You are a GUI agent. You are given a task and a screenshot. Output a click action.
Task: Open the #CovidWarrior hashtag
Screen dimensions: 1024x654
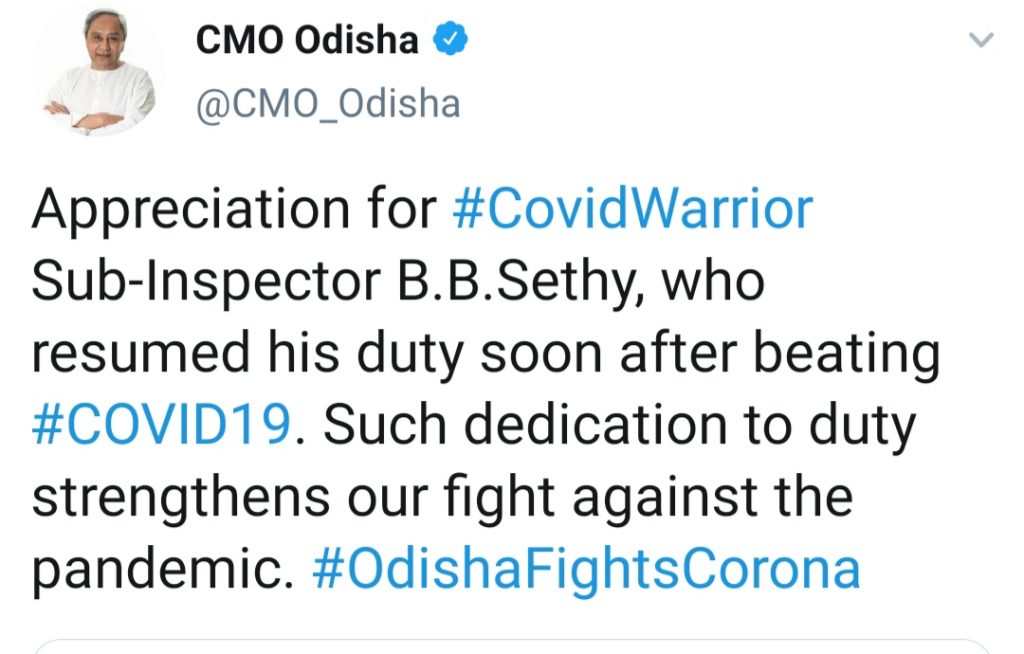click(632, 210)
